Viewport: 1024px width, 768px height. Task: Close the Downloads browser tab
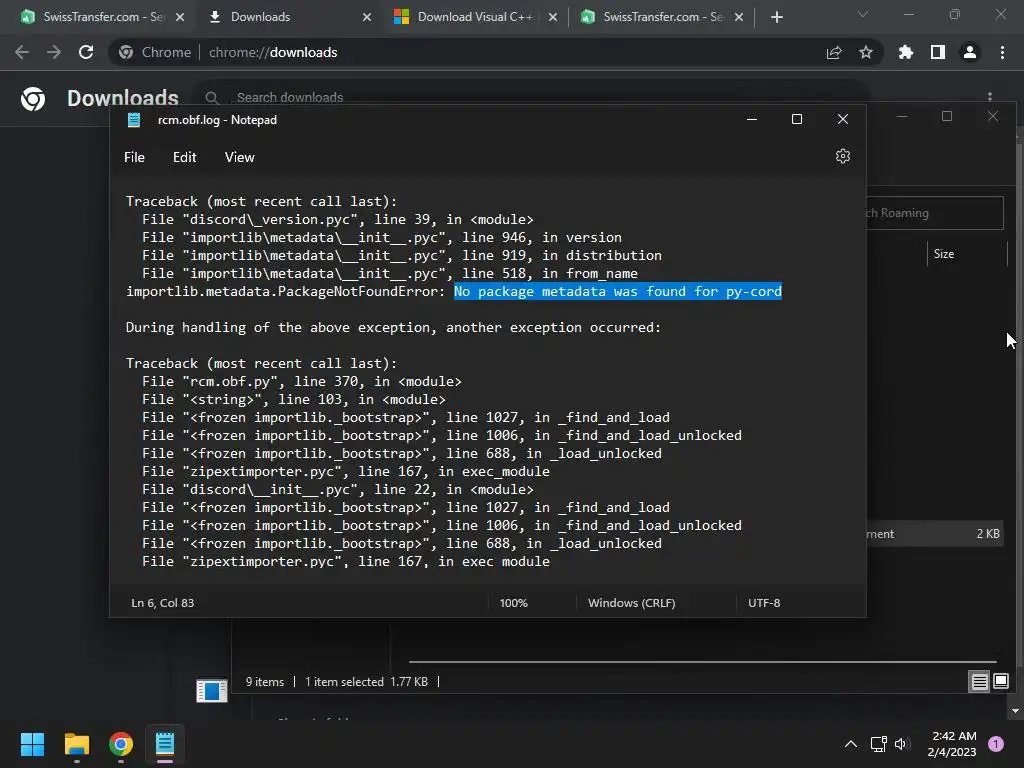pyautogui.click(x=366, y=17)
